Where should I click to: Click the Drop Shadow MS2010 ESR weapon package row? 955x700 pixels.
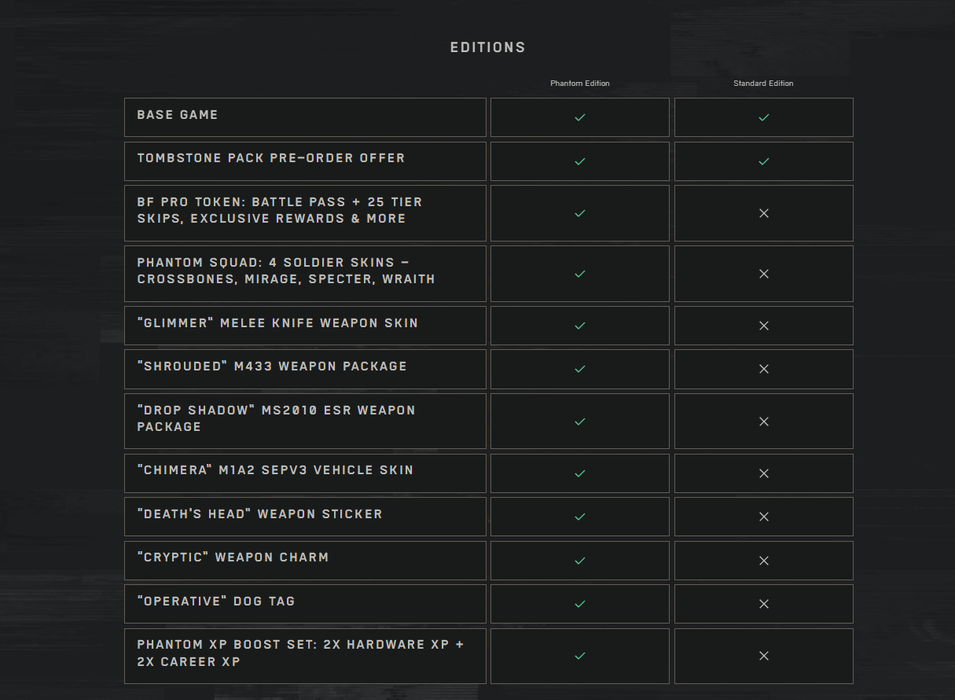coord(305,421)
